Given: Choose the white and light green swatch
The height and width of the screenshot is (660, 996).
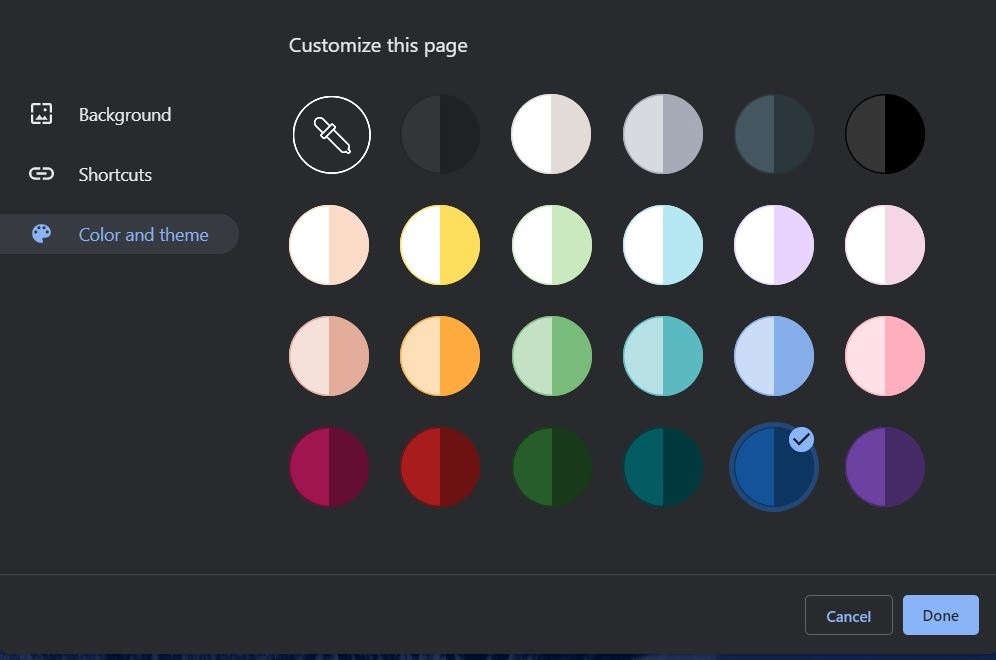Looking at the screenshot, I should point(551,245).
